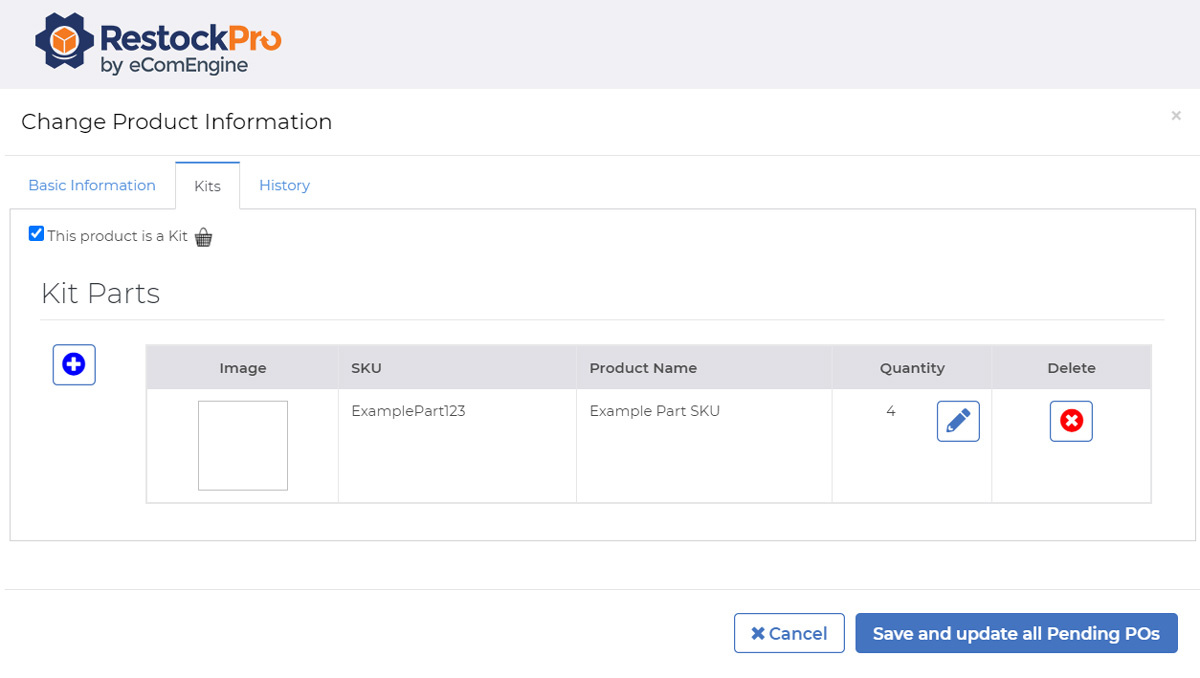Click the kit basket icon
1200x678 pixels.
point(204,237)
